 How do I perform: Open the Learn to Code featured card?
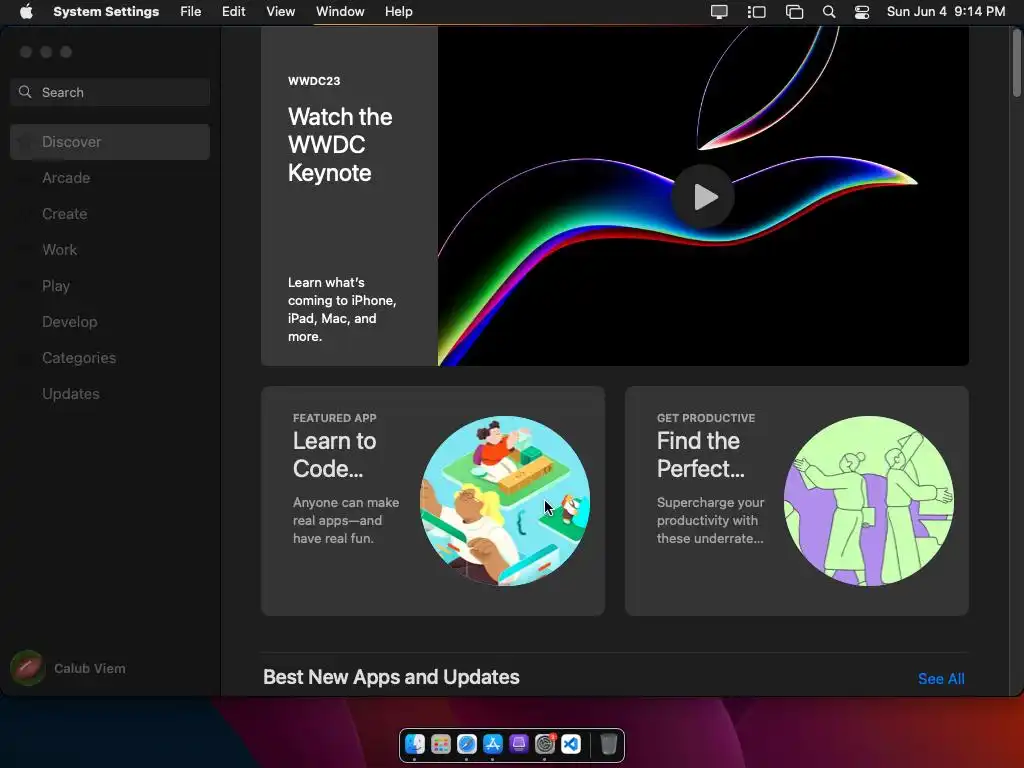433,500
